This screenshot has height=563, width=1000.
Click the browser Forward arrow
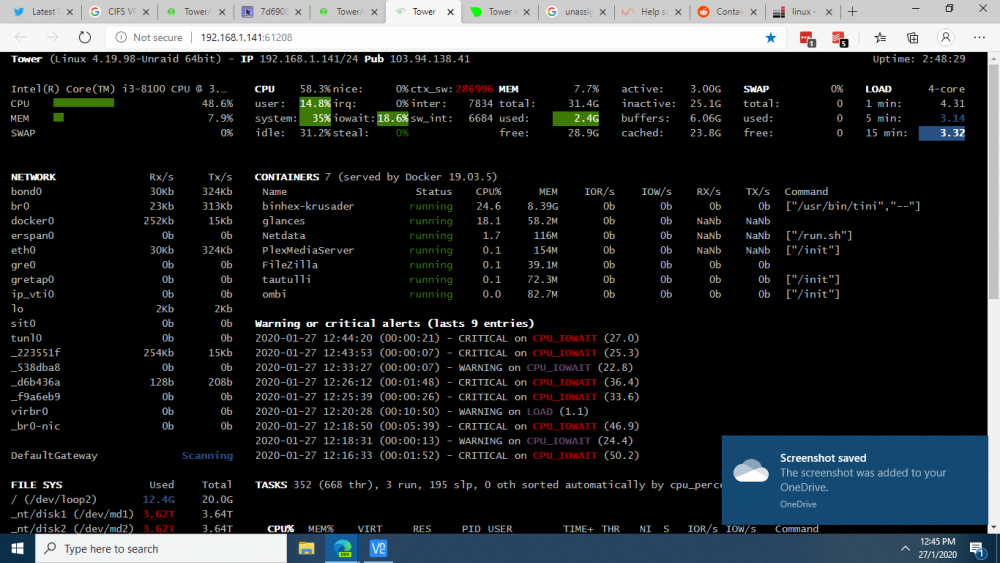(52, 37)
